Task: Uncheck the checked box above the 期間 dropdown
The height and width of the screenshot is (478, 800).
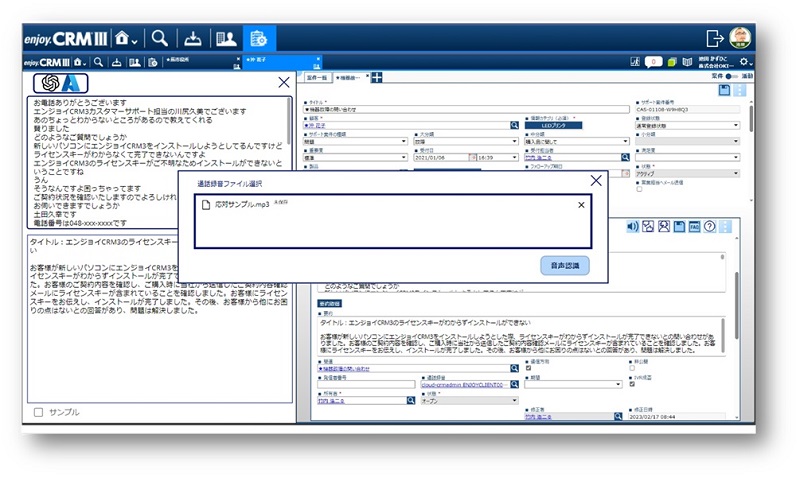Action: coord(529,368)
